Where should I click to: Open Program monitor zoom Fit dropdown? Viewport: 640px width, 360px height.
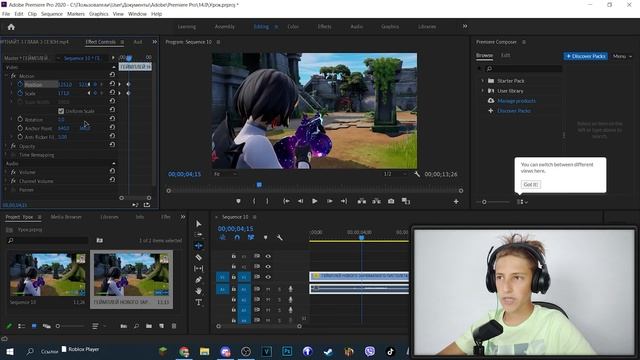(x=225, y=174)
